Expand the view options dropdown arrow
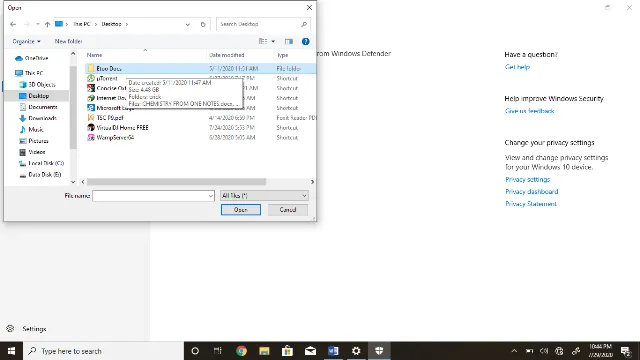Viewport: 640px width, 360px height. tap(273, 41)
